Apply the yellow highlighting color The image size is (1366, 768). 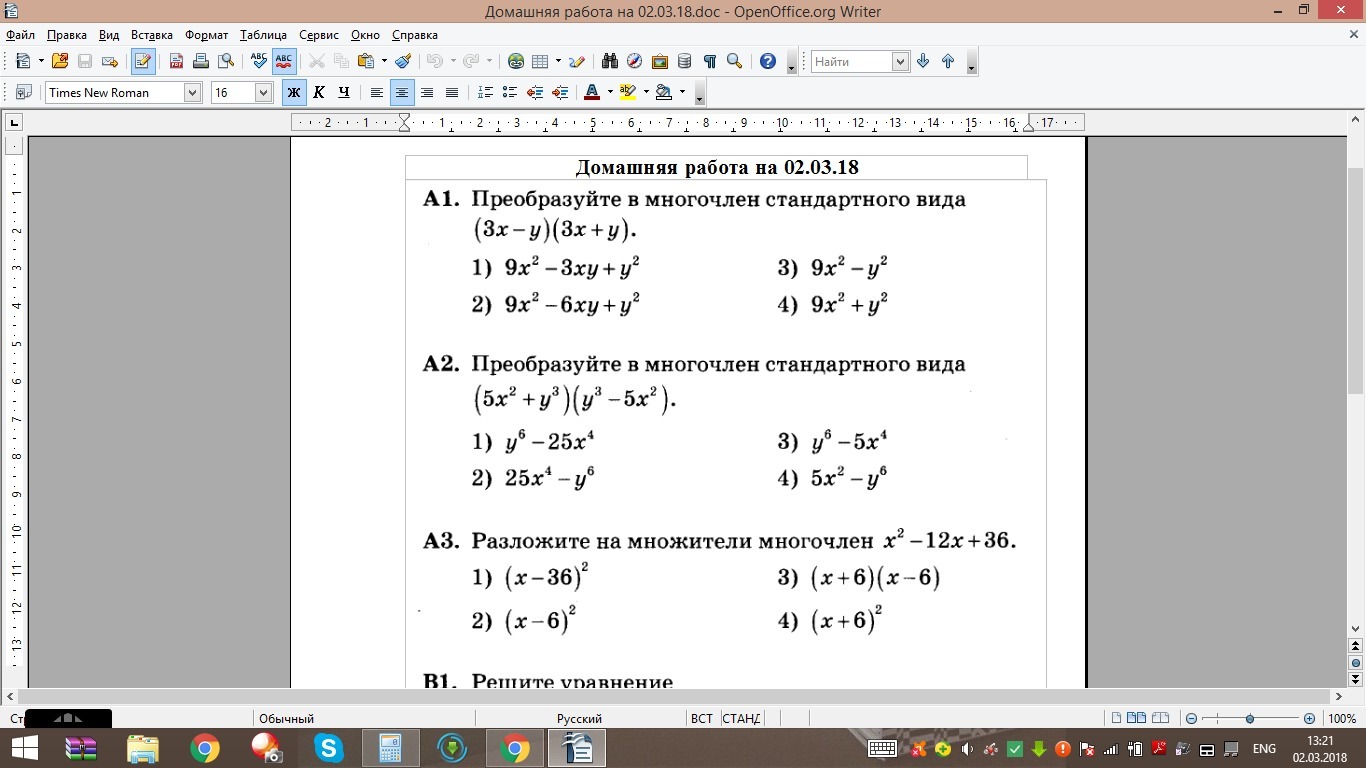click(x=628, y=92)
